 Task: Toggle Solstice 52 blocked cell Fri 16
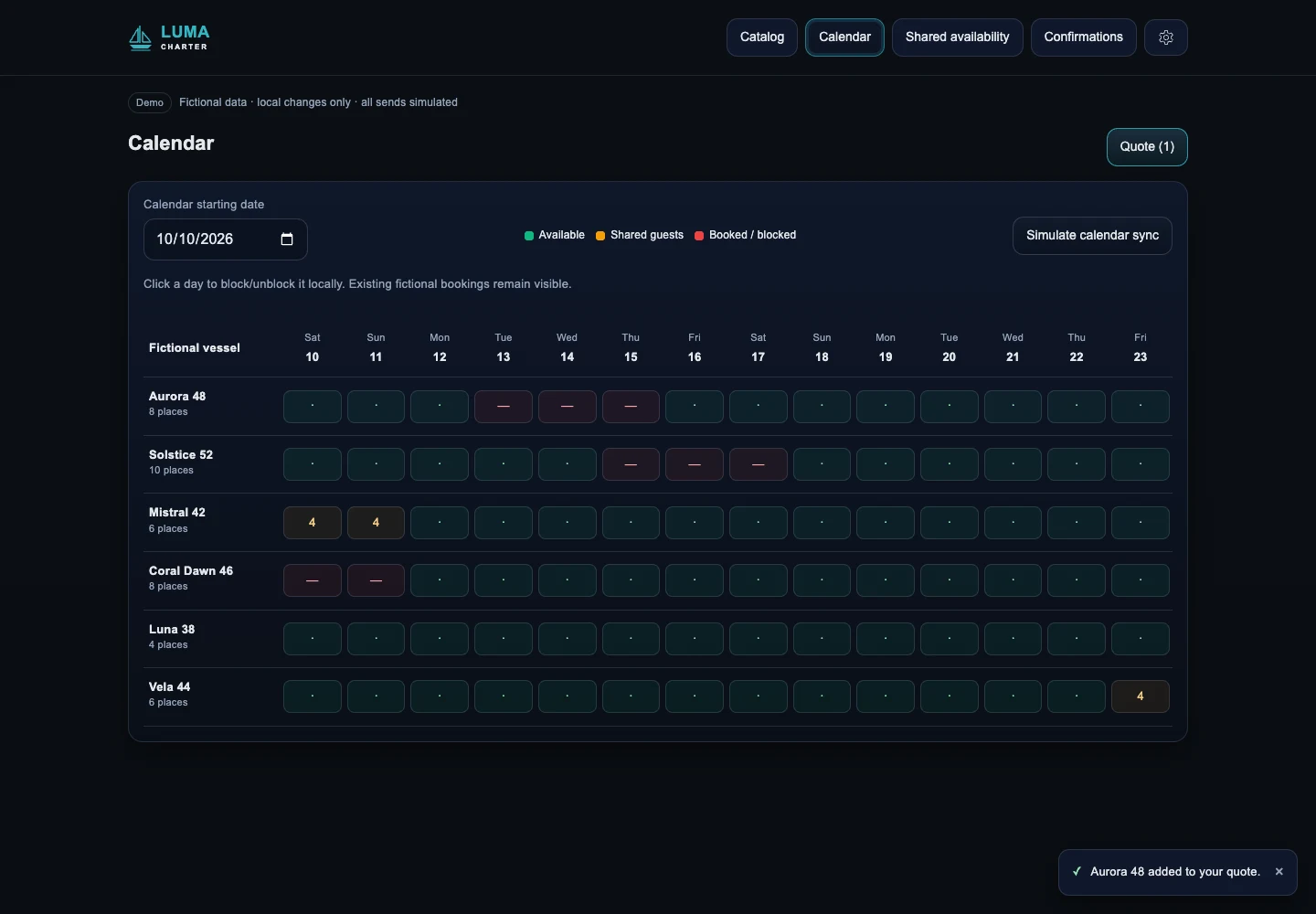[x=695, y=464]
